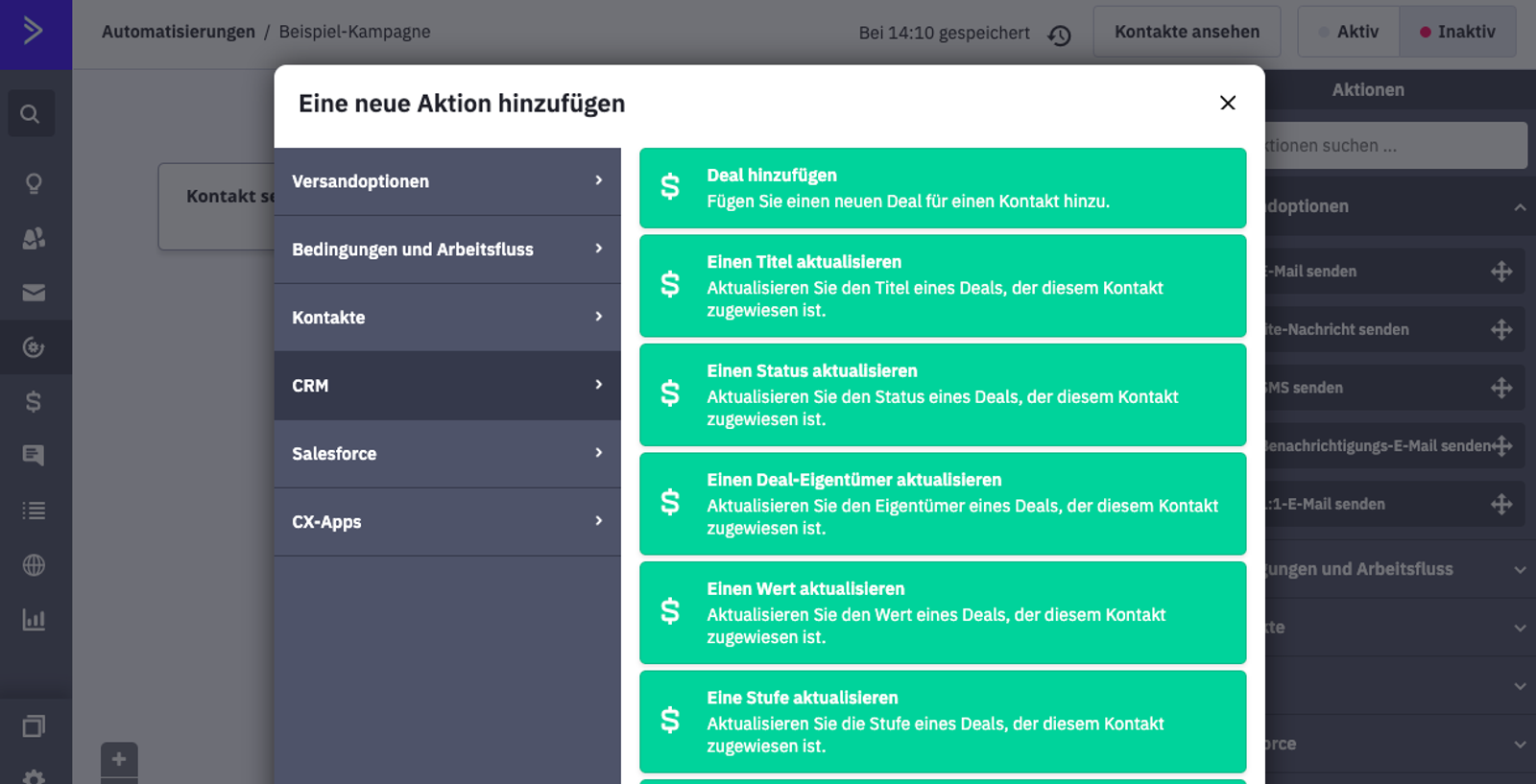Set automation status to Inaktiv
1536x784 pixels.
[x=1457, y=32]
